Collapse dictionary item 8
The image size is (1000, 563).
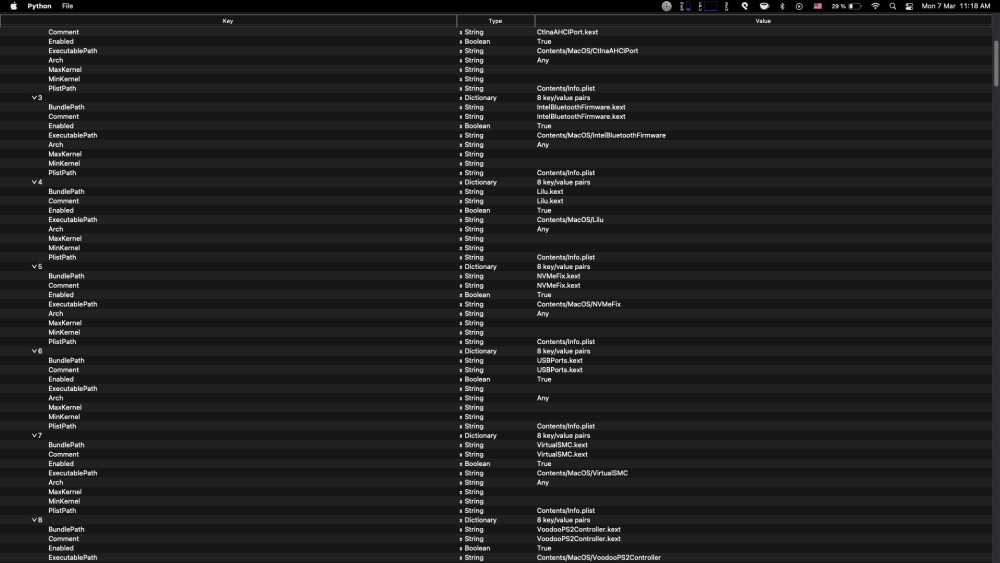coord(34,520)
